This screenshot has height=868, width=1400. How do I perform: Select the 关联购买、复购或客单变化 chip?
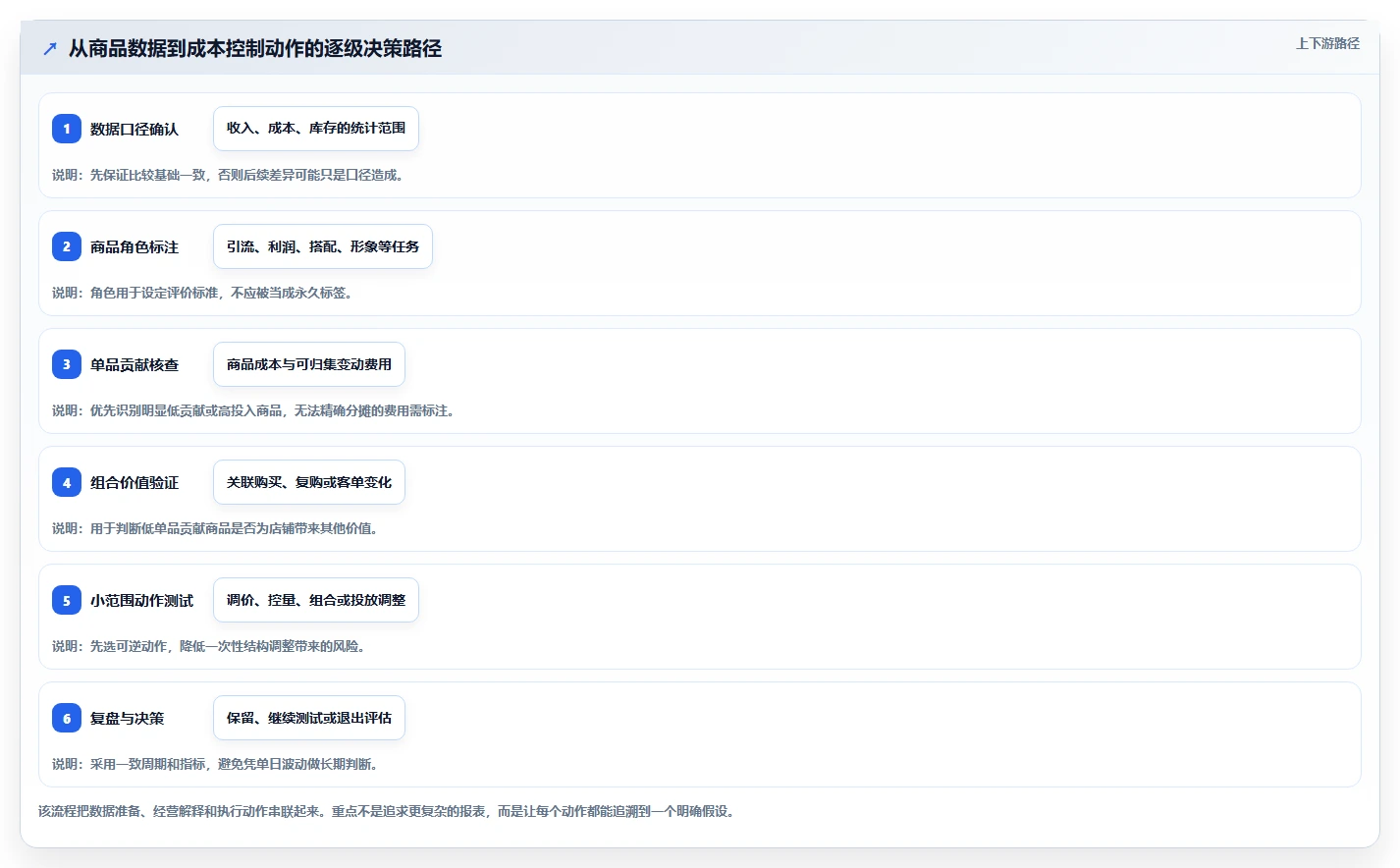[x=309, y=482]
